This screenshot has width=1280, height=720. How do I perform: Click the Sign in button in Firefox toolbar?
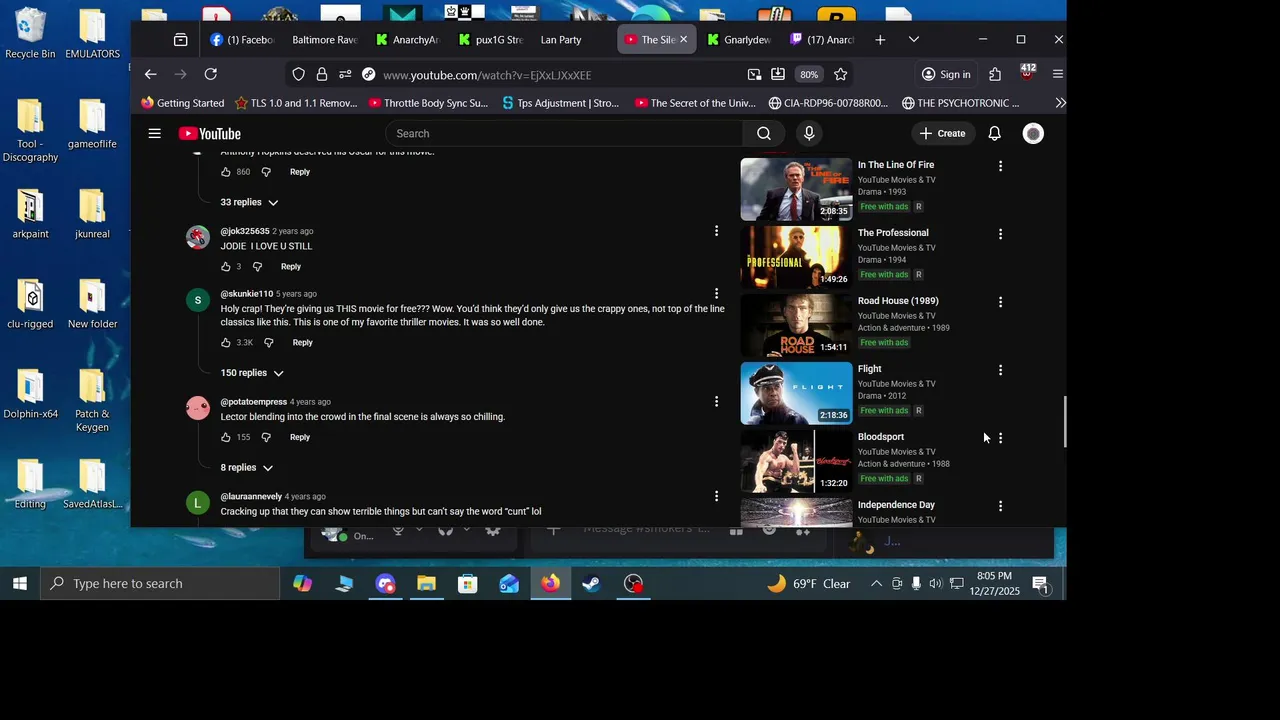pos(946,74)
